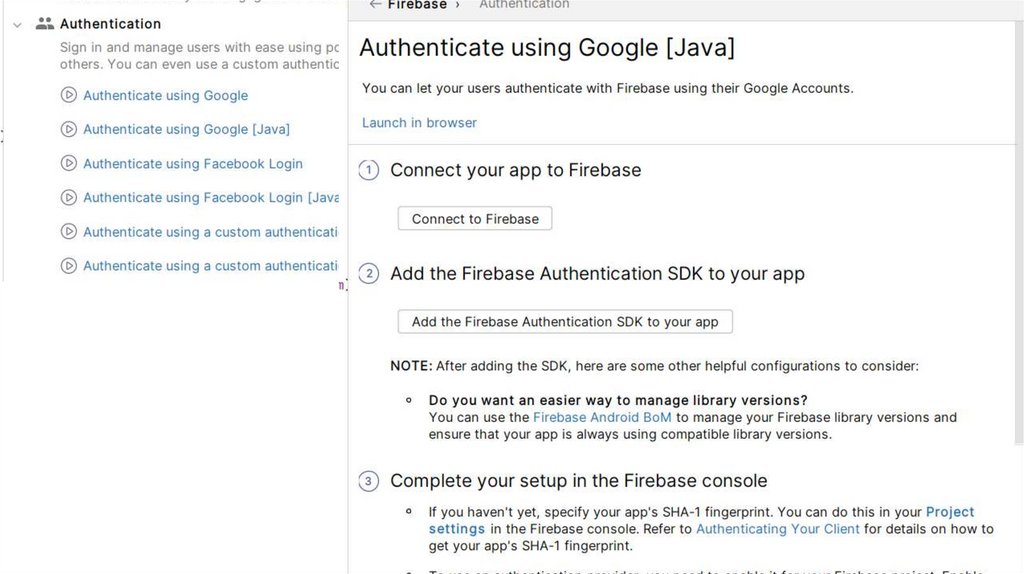Click the back arrow before Firebase breadcrumb
1024x574 pixels.
pyautogui.click(x=375, y=5)
